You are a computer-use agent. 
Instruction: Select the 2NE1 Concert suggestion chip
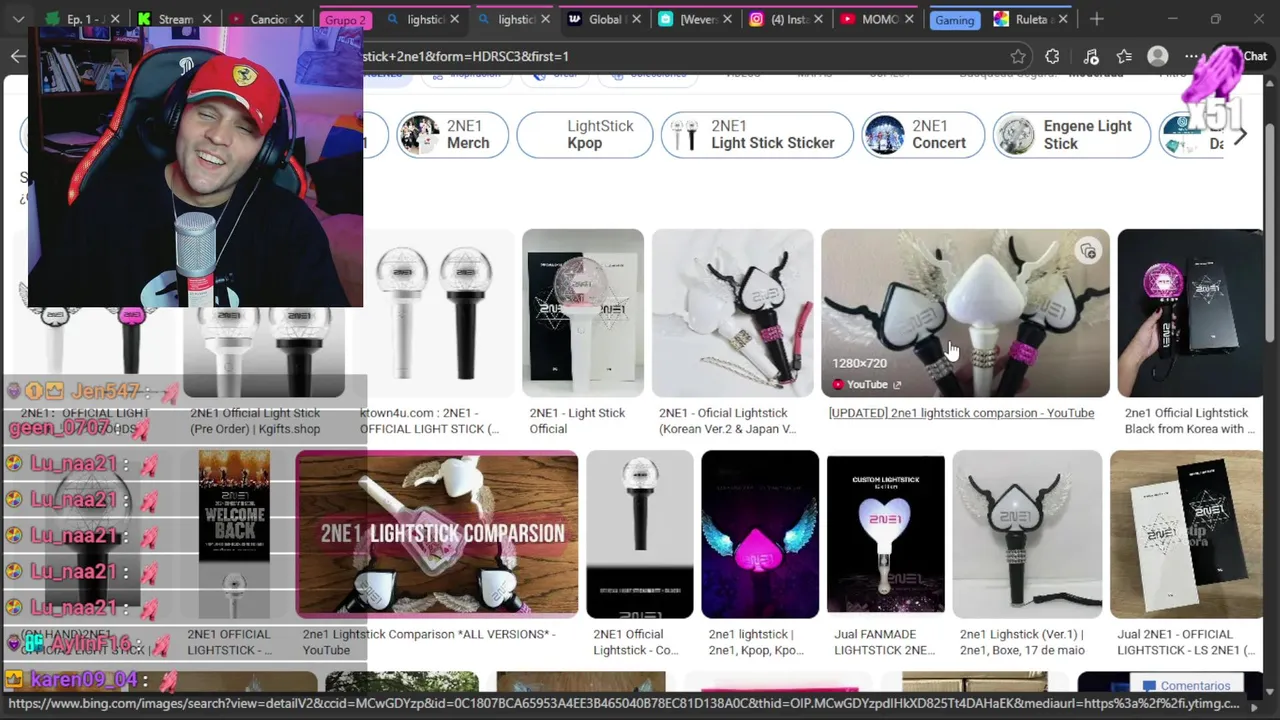pyautogui.click(x=923, y=134)
